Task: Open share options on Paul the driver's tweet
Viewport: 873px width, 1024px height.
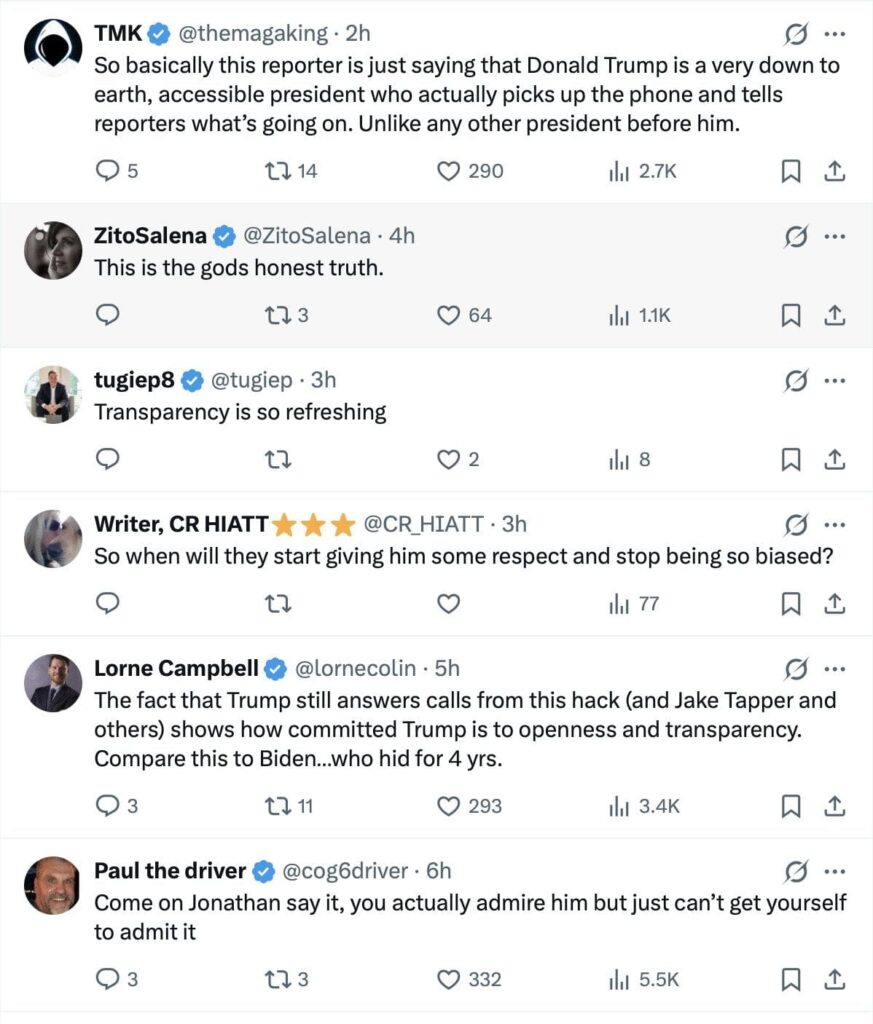Action: coord(836,980)
